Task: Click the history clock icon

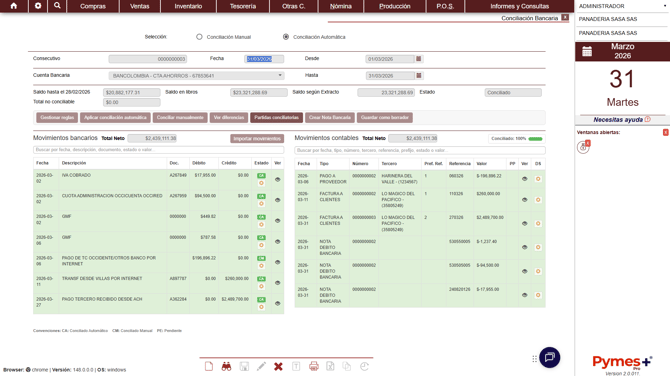Action: [x=364, y=366]
